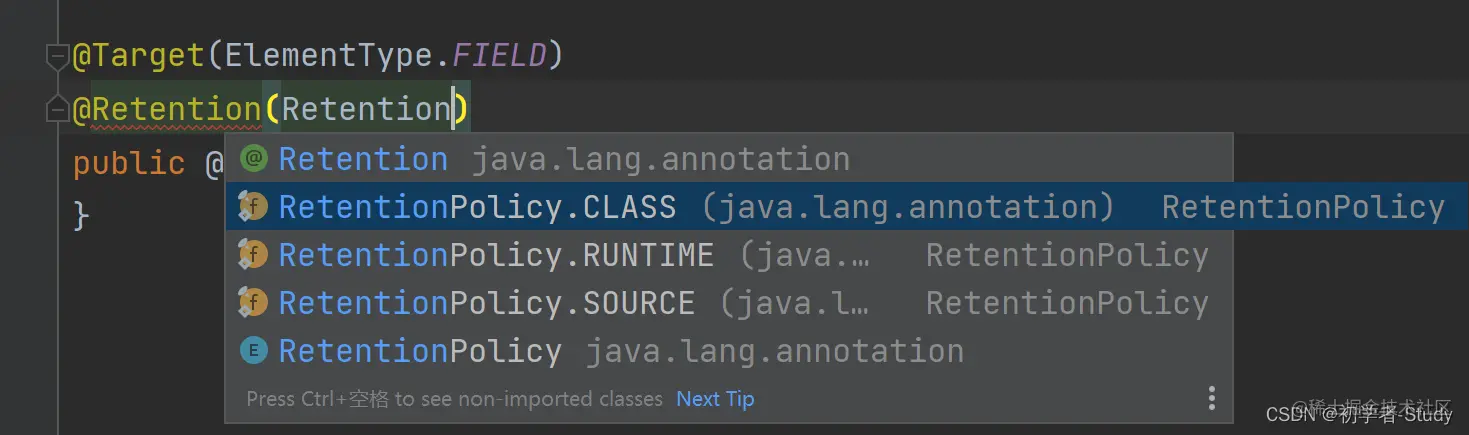Choose RetentionPolicy.RUNTIME completion suggestion

(x=728, y=255)
